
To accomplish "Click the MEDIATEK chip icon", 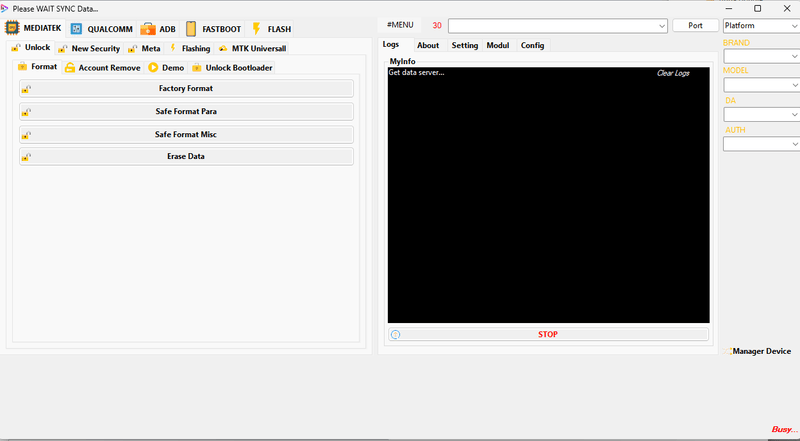I will point(14,29).
